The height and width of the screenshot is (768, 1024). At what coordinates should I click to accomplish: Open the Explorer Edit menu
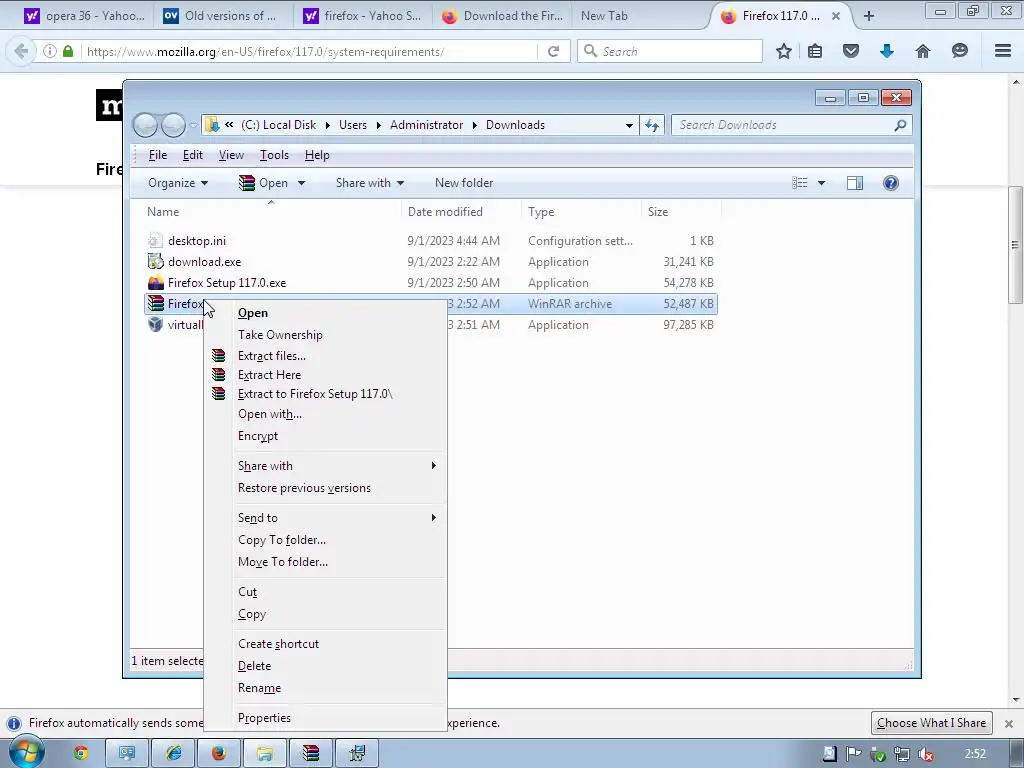[x=193, y=155]
